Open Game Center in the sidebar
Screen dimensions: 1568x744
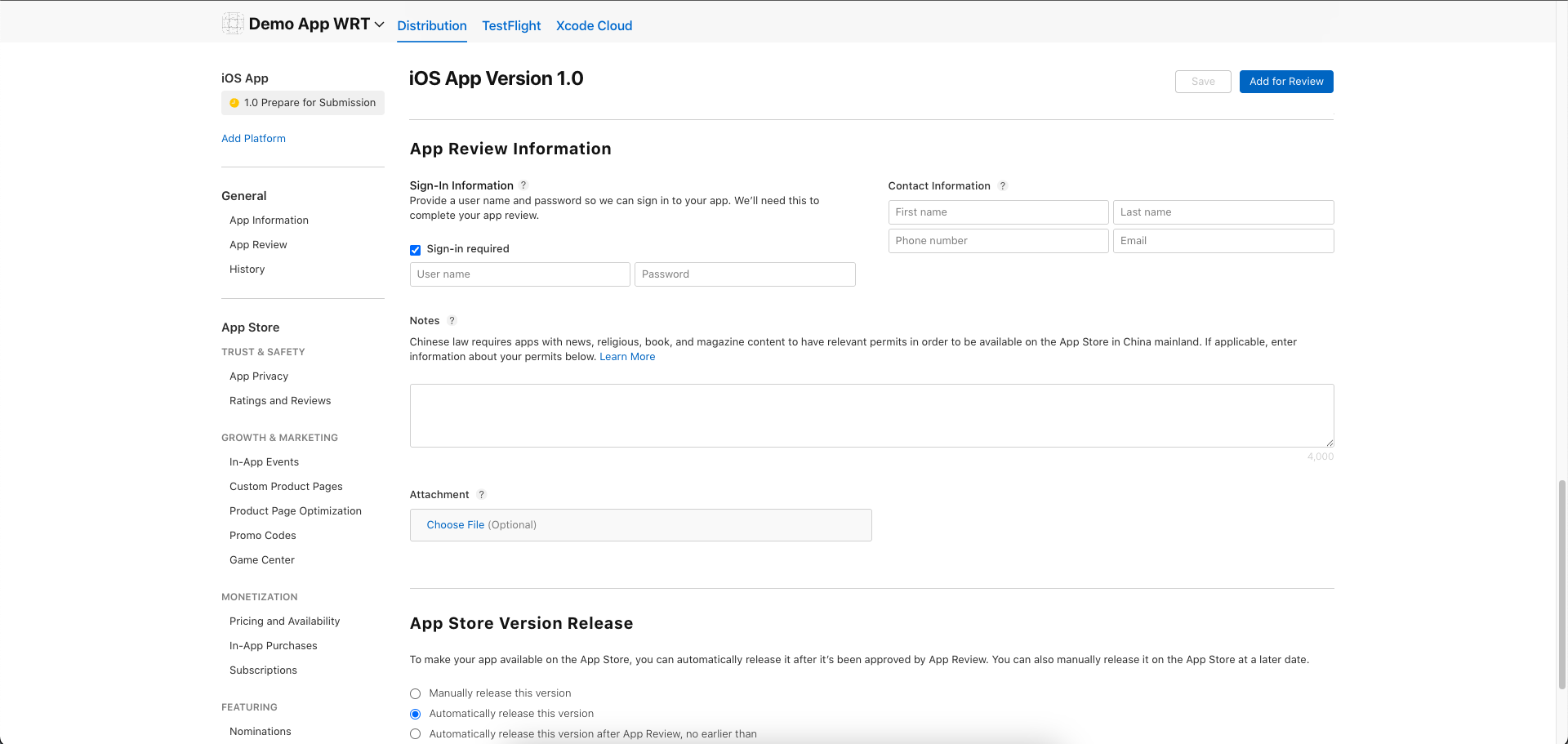point(262,560)
